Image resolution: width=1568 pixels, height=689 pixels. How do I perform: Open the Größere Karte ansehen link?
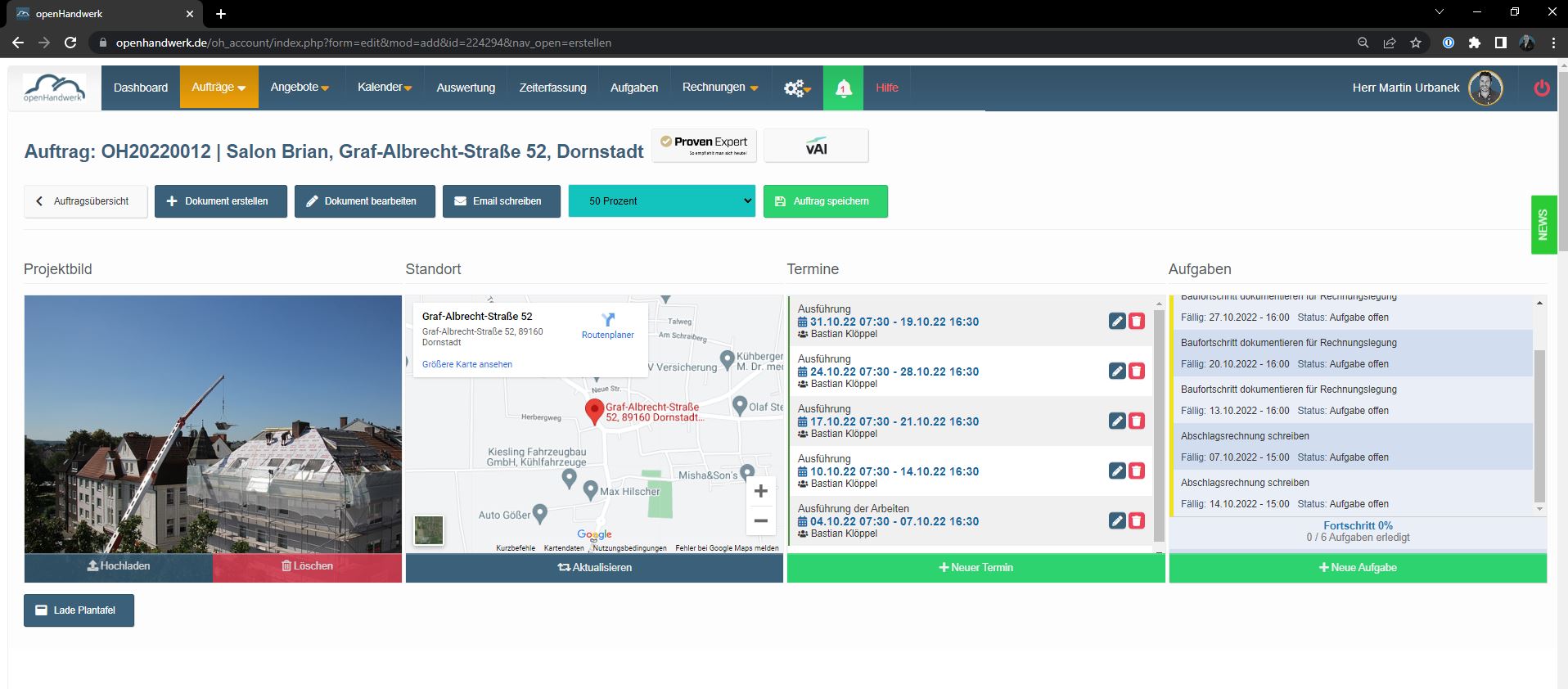tap(467, 364)
